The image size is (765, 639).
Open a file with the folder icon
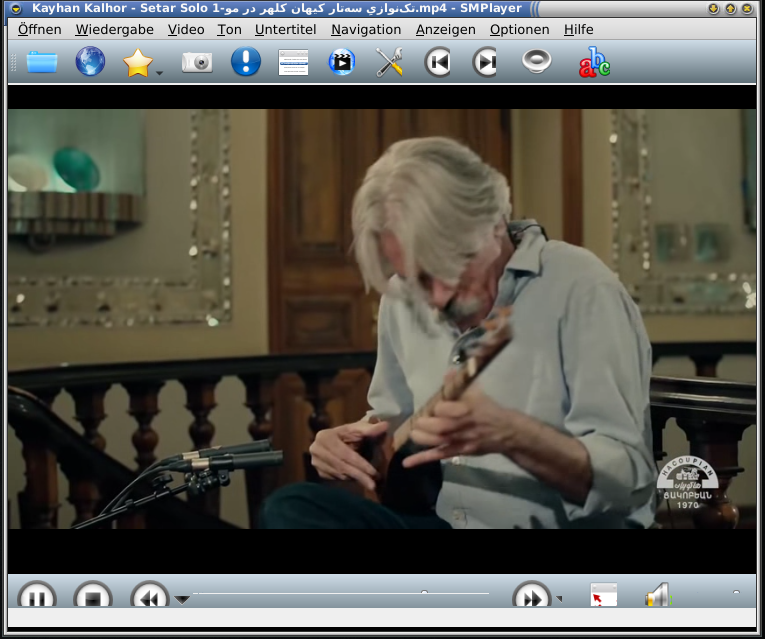[x=42, y=63]
